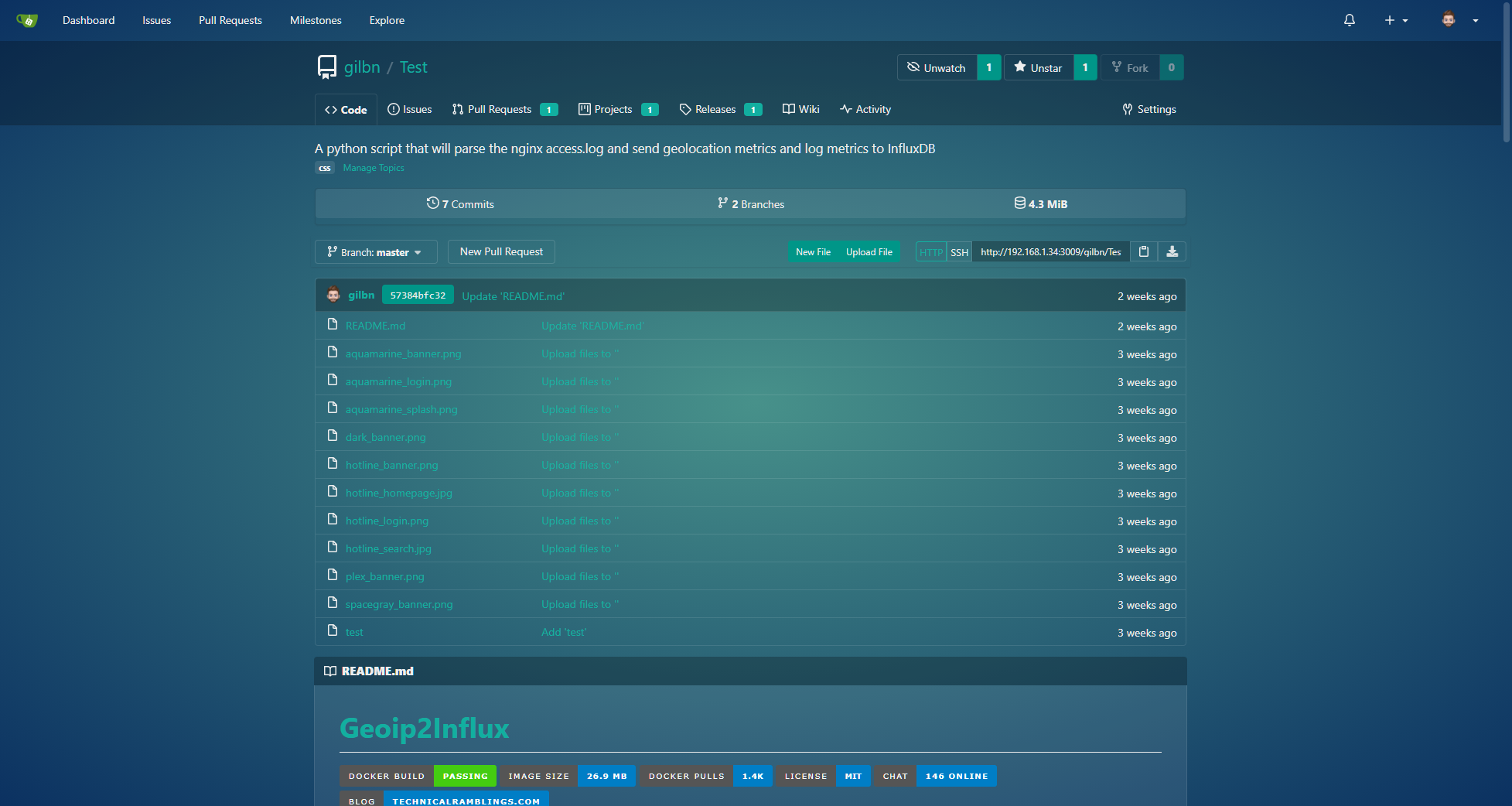1512x806 pixels.
Task: Click gilbn's avatar in the commit row
Action: click(333, 295)
